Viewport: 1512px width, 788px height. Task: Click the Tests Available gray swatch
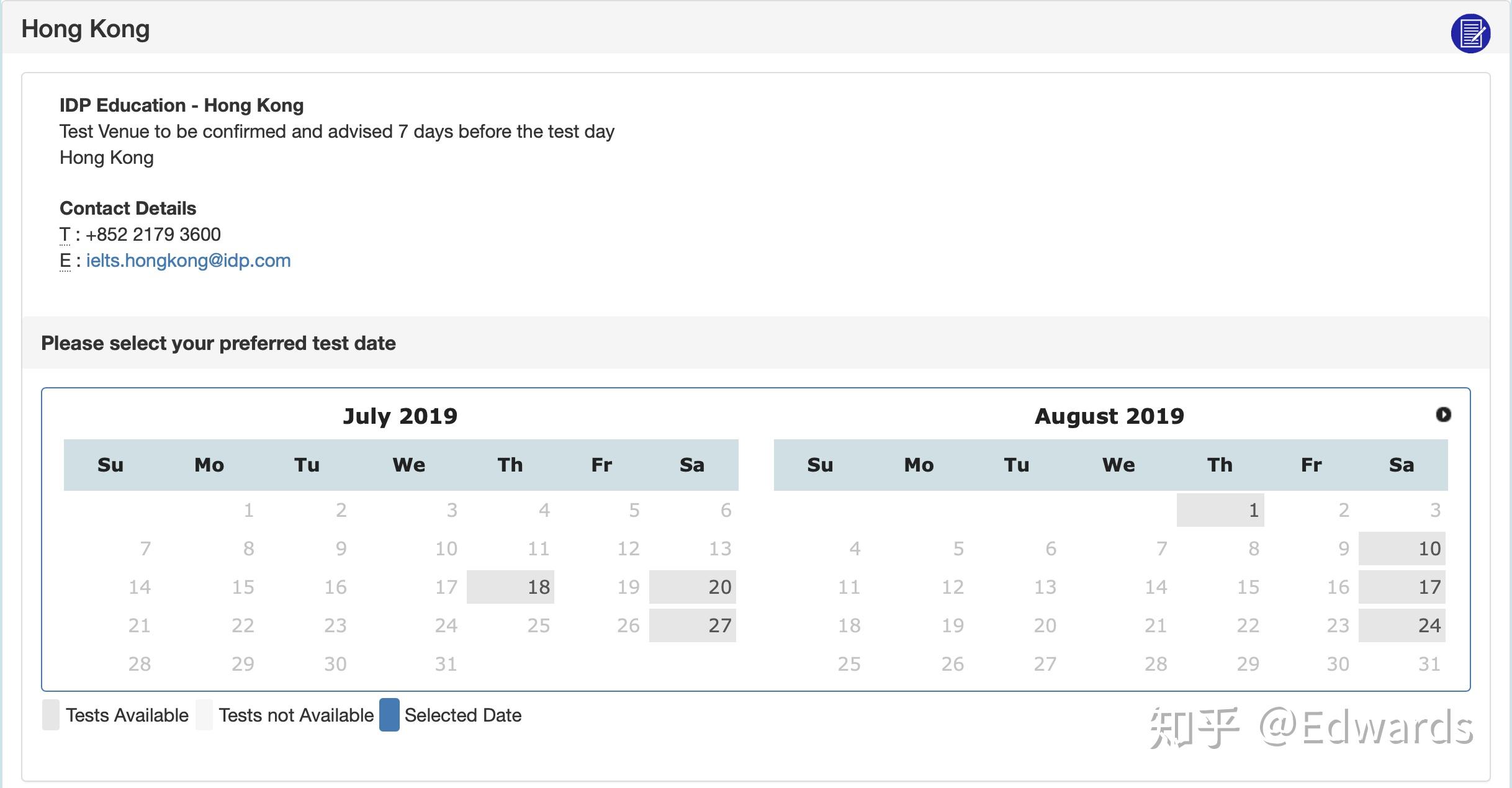click(x=51, y=715)
